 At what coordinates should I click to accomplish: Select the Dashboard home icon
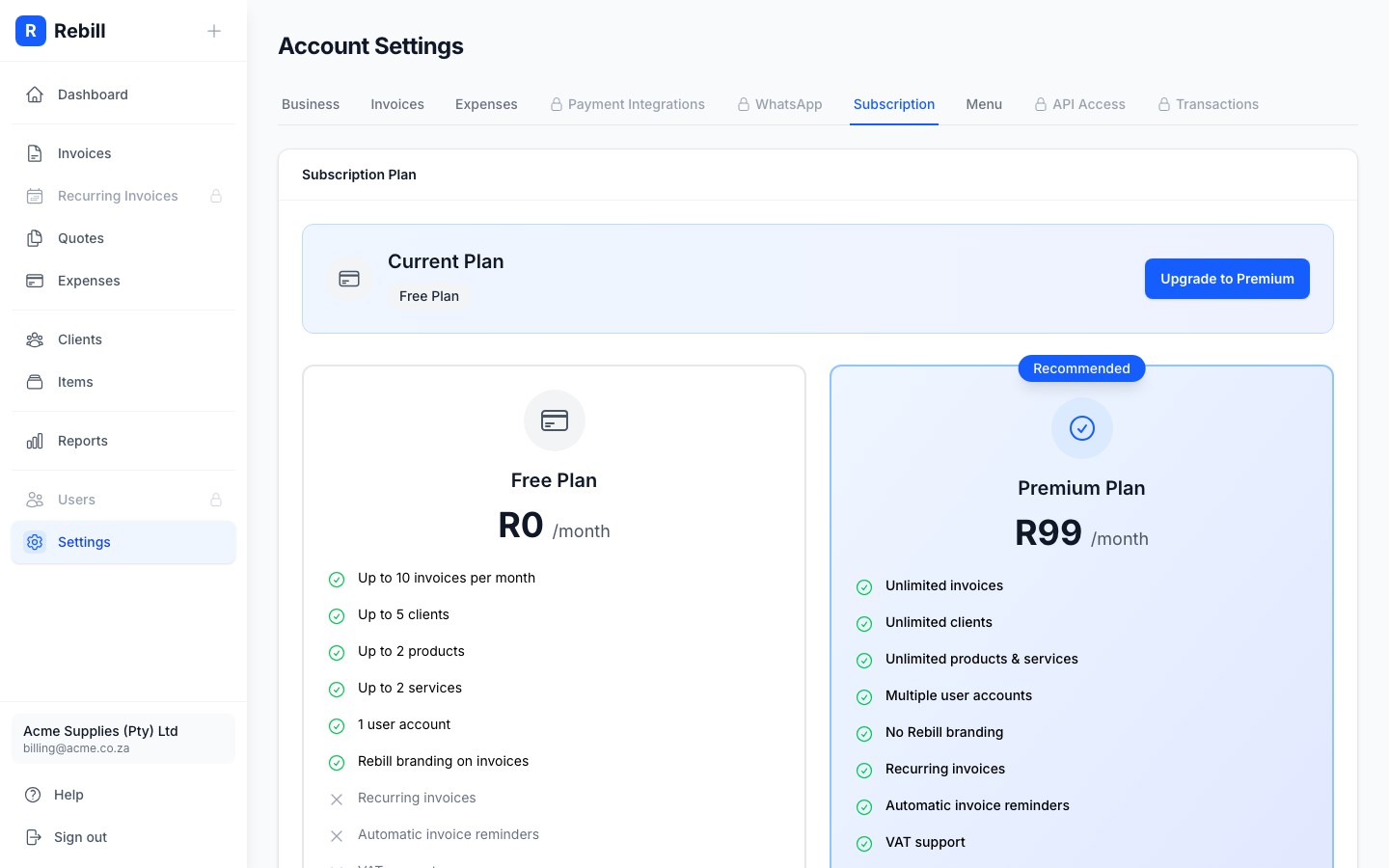[x=35, y=94]
